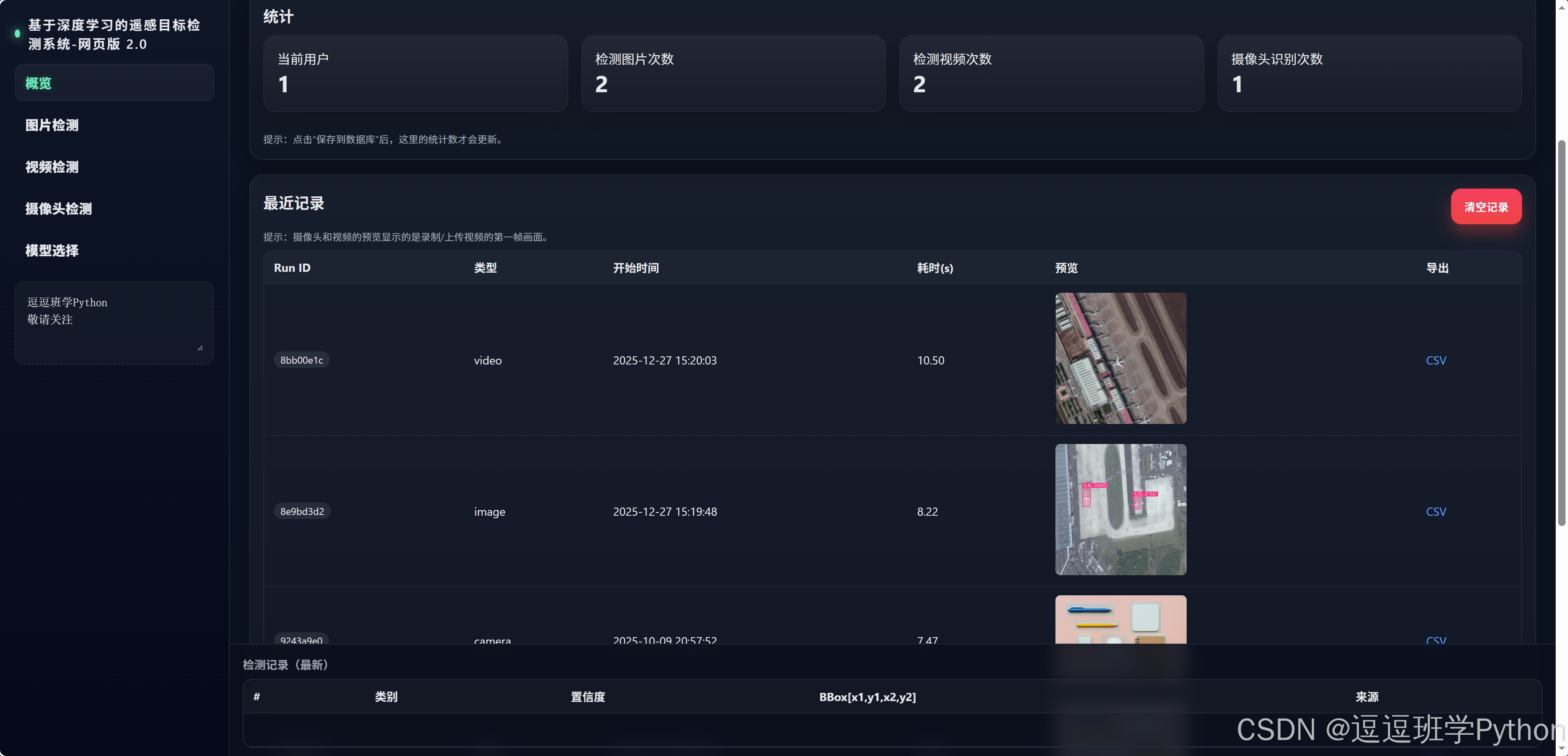Viewport: 1568px width, 756px height.
Task: Click the Run ID badge 8bb00e1c
Action: [x=301, y=360]
